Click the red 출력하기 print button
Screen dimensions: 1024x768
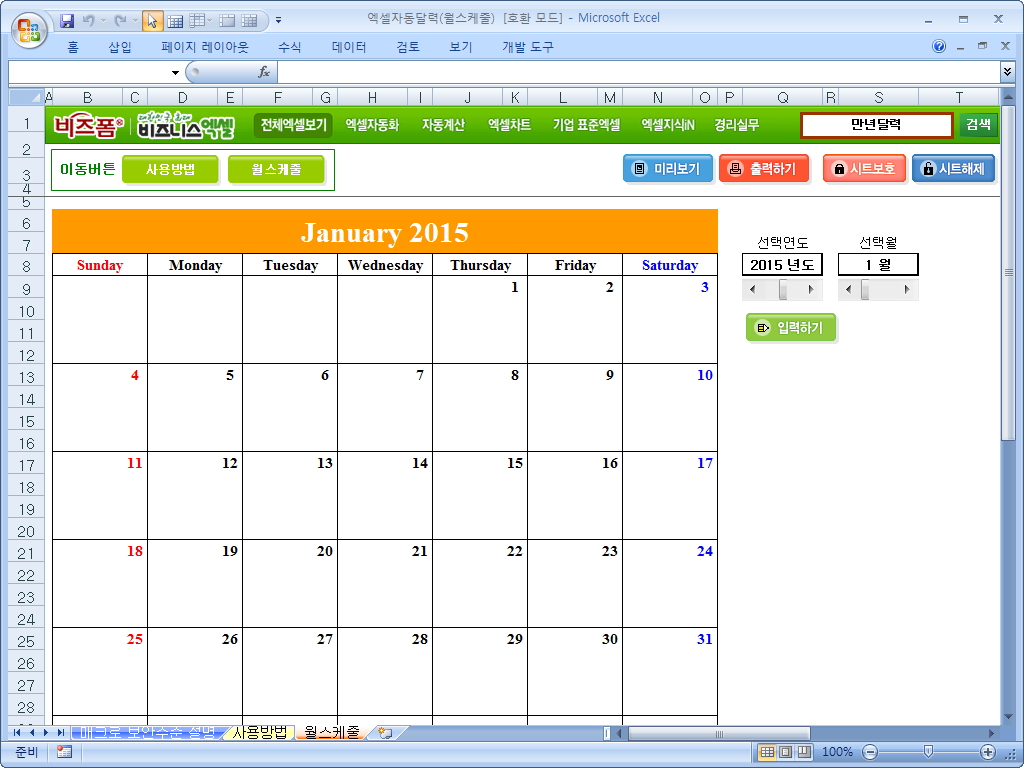pyautogui.click(x=763, y=168)
